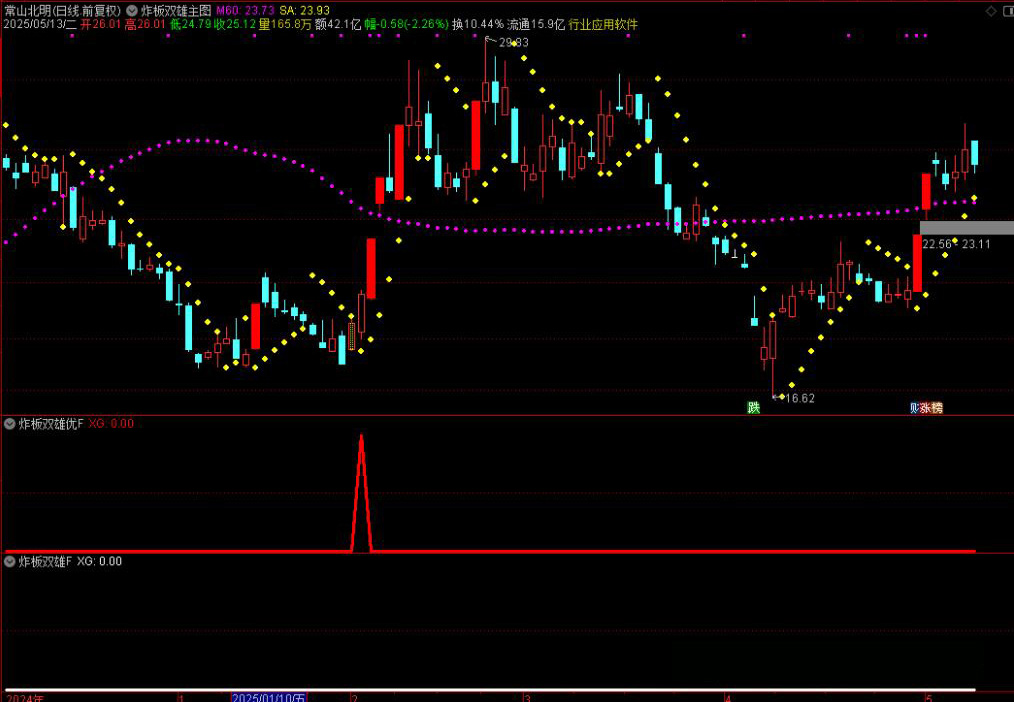Viewport: 1014px width, 702px height.
Task: Click the square window icon at top right
Action: tap(1005, 11)
